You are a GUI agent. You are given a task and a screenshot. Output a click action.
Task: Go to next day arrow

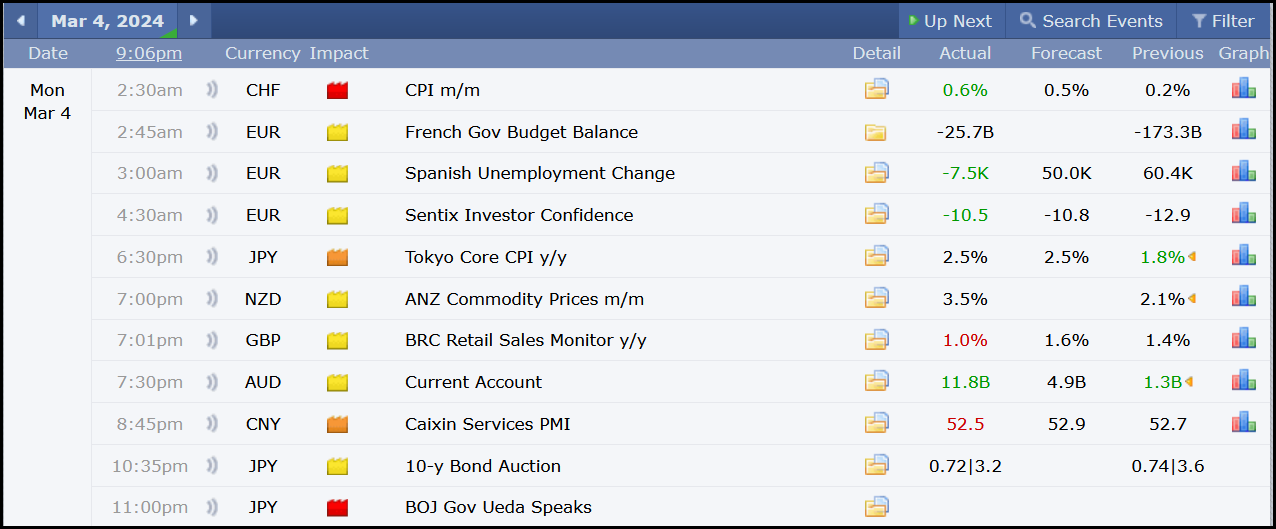194,21
